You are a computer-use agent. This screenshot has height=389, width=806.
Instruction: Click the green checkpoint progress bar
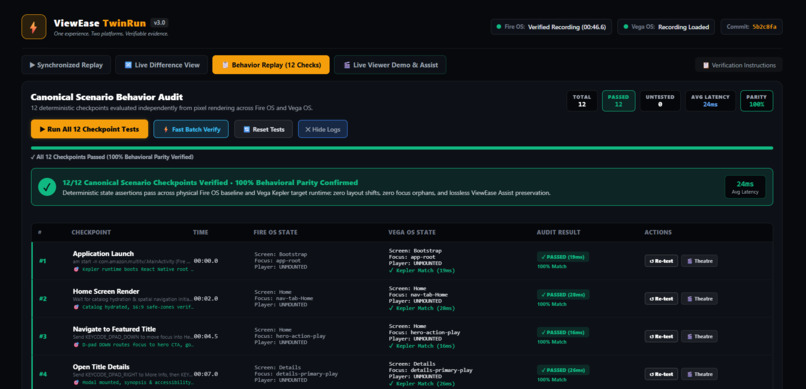pos(401,147)
